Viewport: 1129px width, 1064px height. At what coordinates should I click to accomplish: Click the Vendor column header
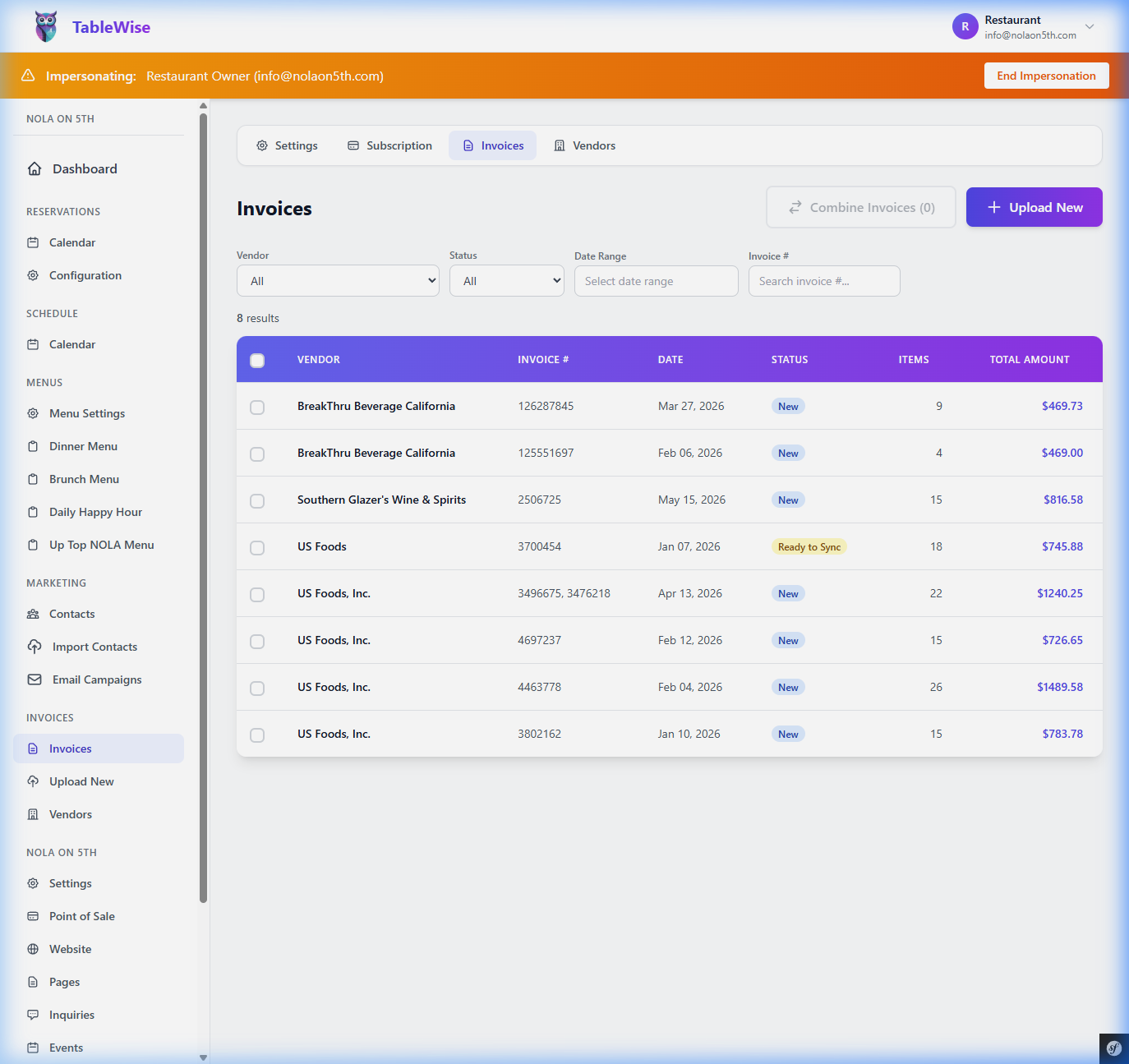pos(319,360)
